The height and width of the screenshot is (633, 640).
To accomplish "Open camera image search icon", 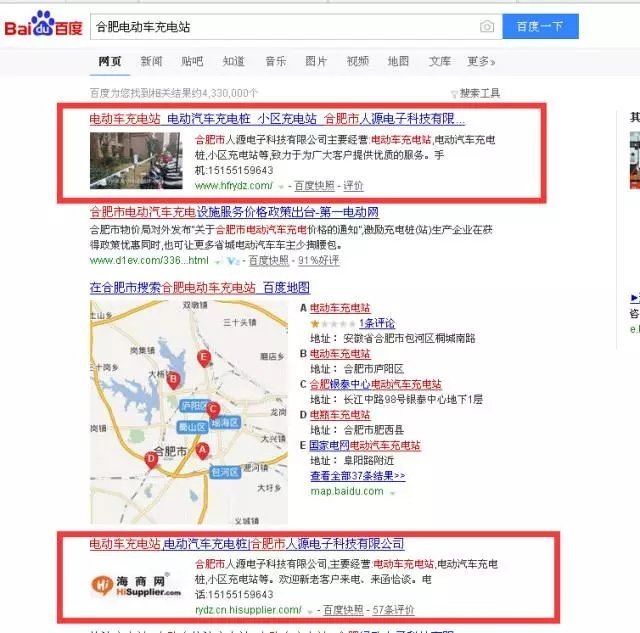I will click(487, 27).
